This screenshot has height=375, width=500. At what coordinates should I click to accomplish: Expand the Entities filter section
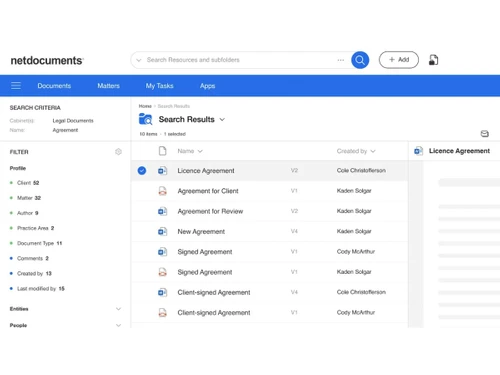118,309
